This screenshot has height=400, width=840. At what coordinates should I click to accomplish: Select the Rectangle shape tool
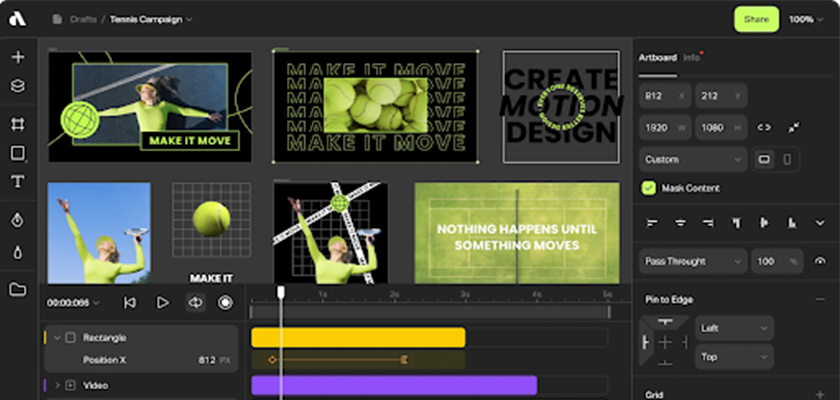(x=18, y=153)
